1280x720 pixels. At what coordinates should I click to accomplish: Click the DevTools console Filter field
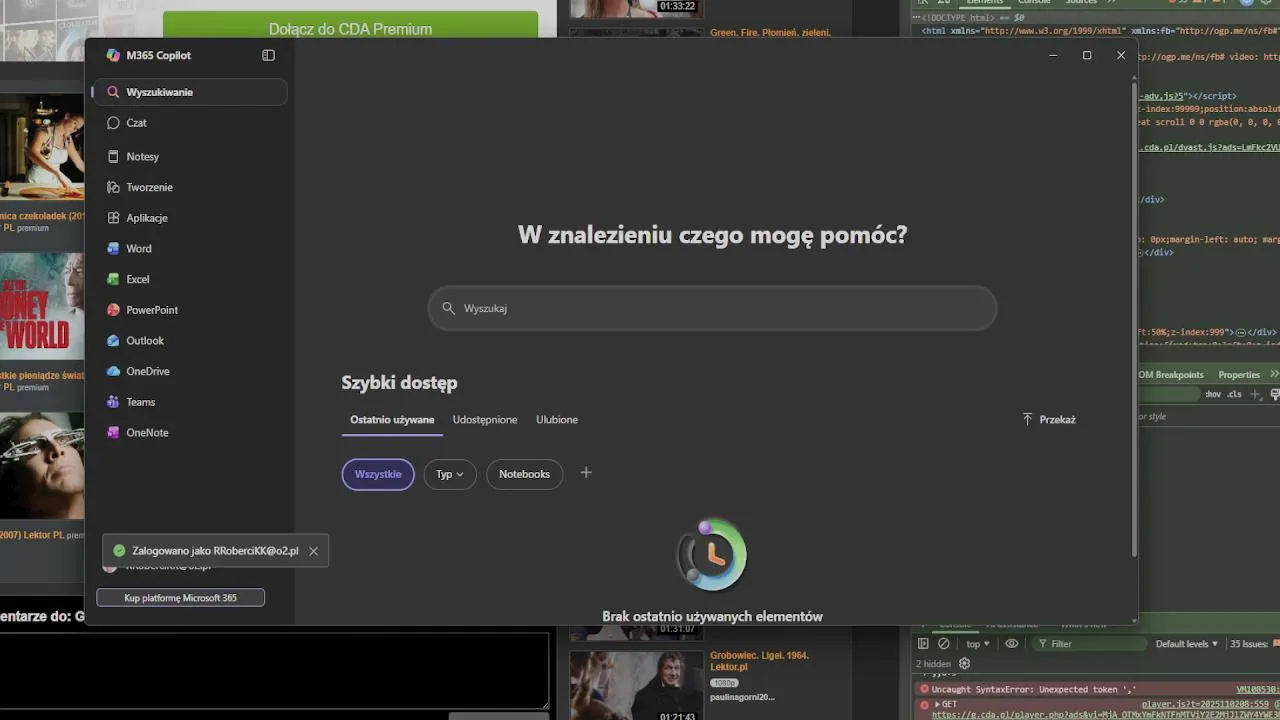[x=1090, y=644]
